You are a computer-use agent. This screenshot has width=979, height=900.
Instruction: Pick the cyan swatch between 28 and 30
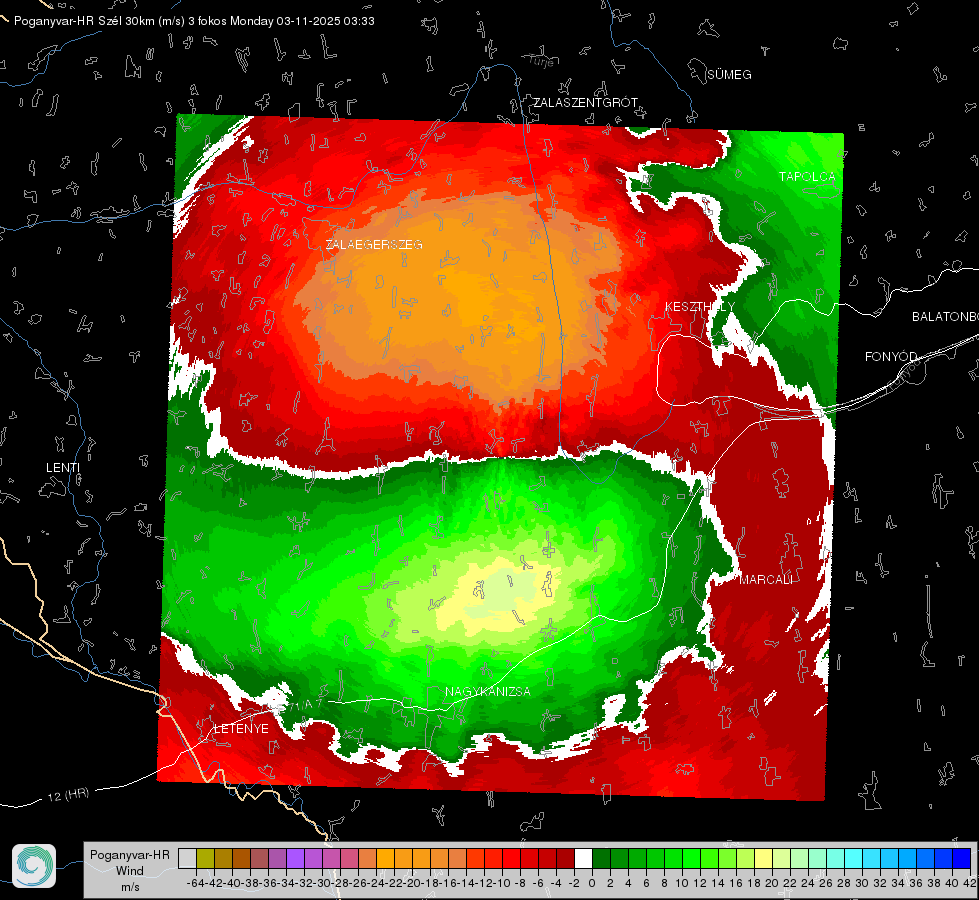pyautogui.click(x=854, y=858)
